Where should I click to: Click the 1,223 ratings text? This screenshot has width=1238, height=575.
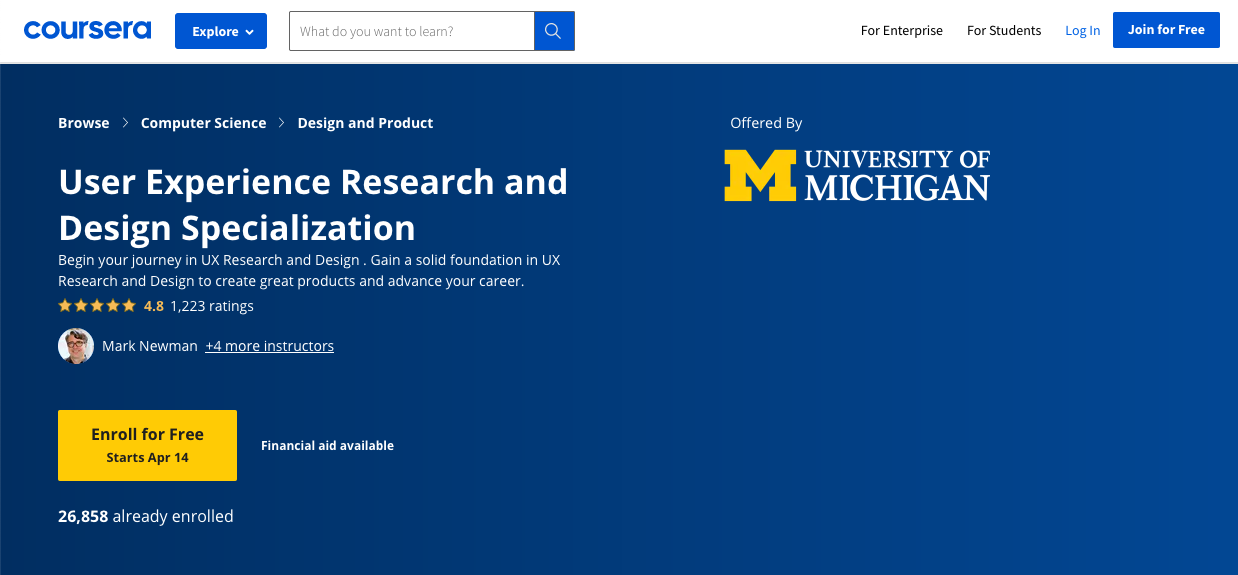(x=212, y=306)
